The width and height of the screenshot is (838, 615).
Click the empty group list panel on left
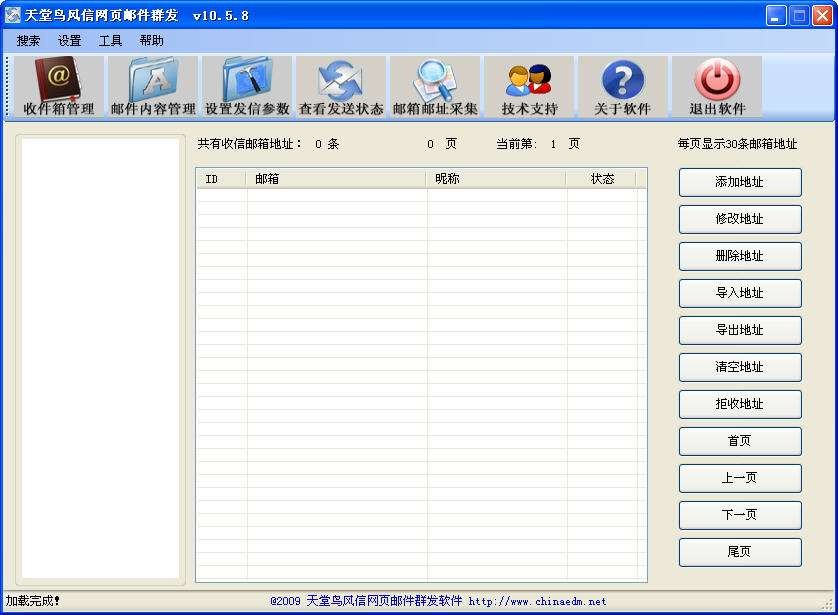pyautogui.click(x=100, y=358)
